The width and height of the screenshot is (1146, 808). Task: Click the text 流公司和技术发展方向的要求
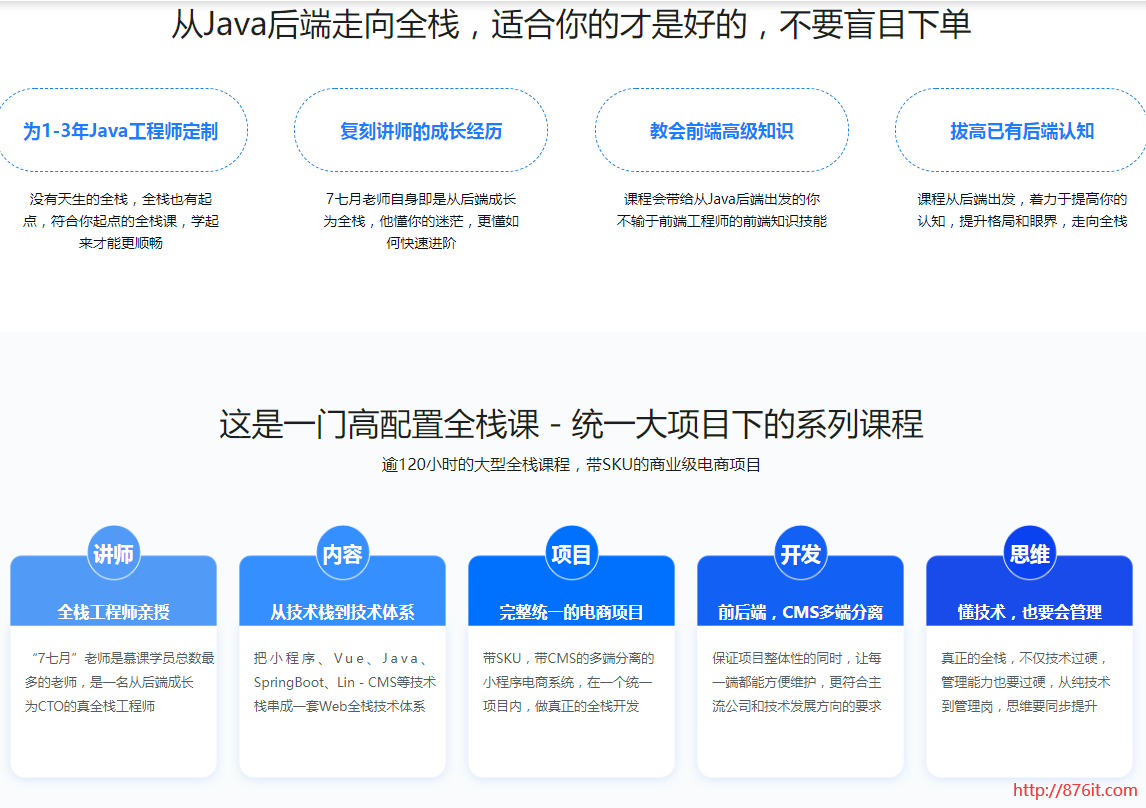click(797, 706)
